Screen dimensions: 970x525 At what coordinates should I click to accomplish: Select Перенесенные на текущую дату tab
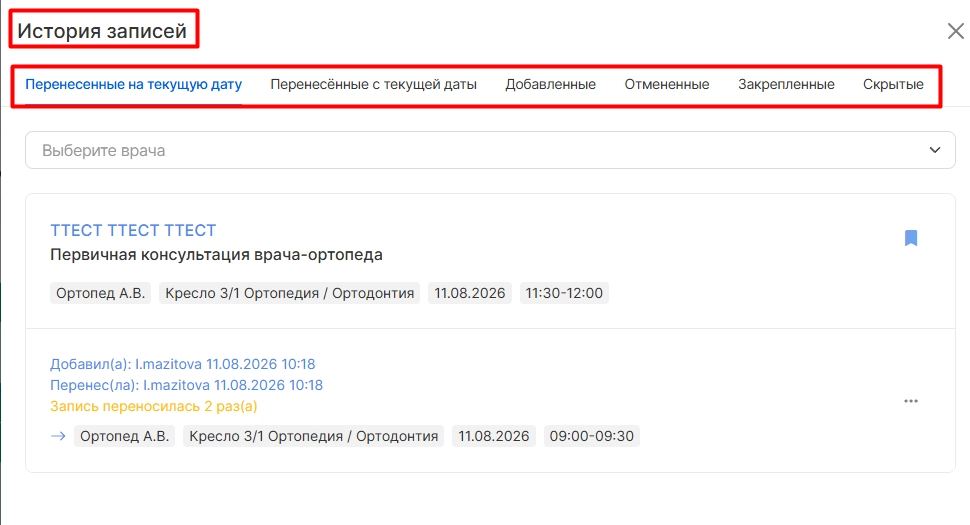tap(134, 84)
